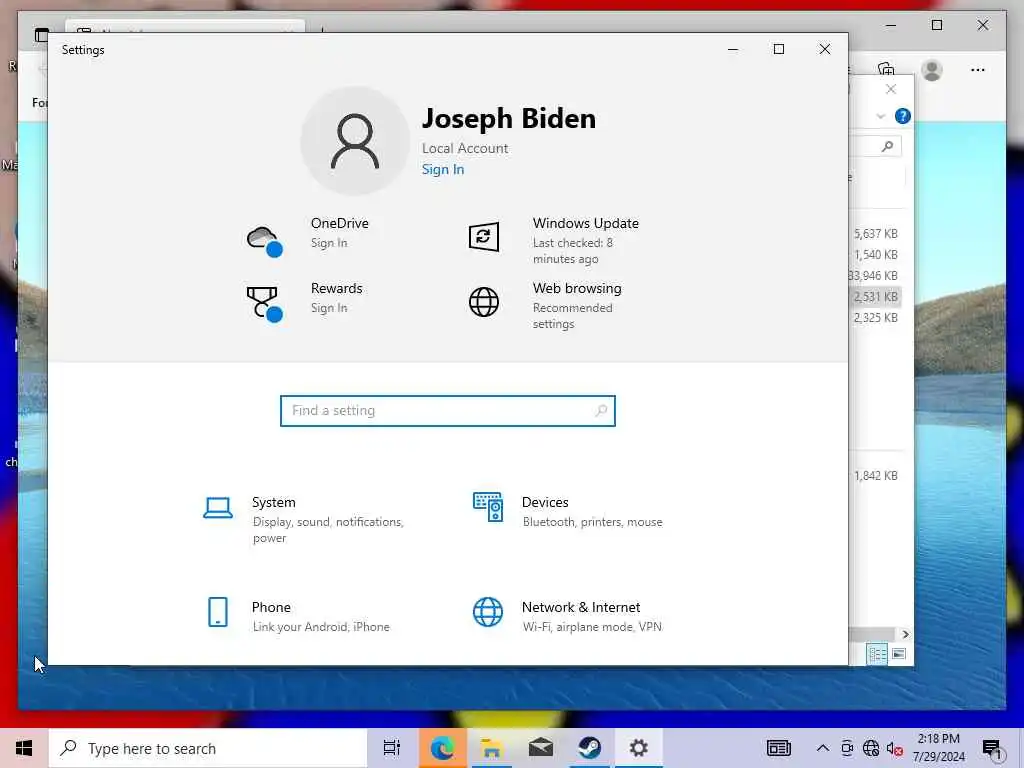Screen dimensions: 1024x768
Task: Open Steam from the taskbar
Action: point(590,748)
